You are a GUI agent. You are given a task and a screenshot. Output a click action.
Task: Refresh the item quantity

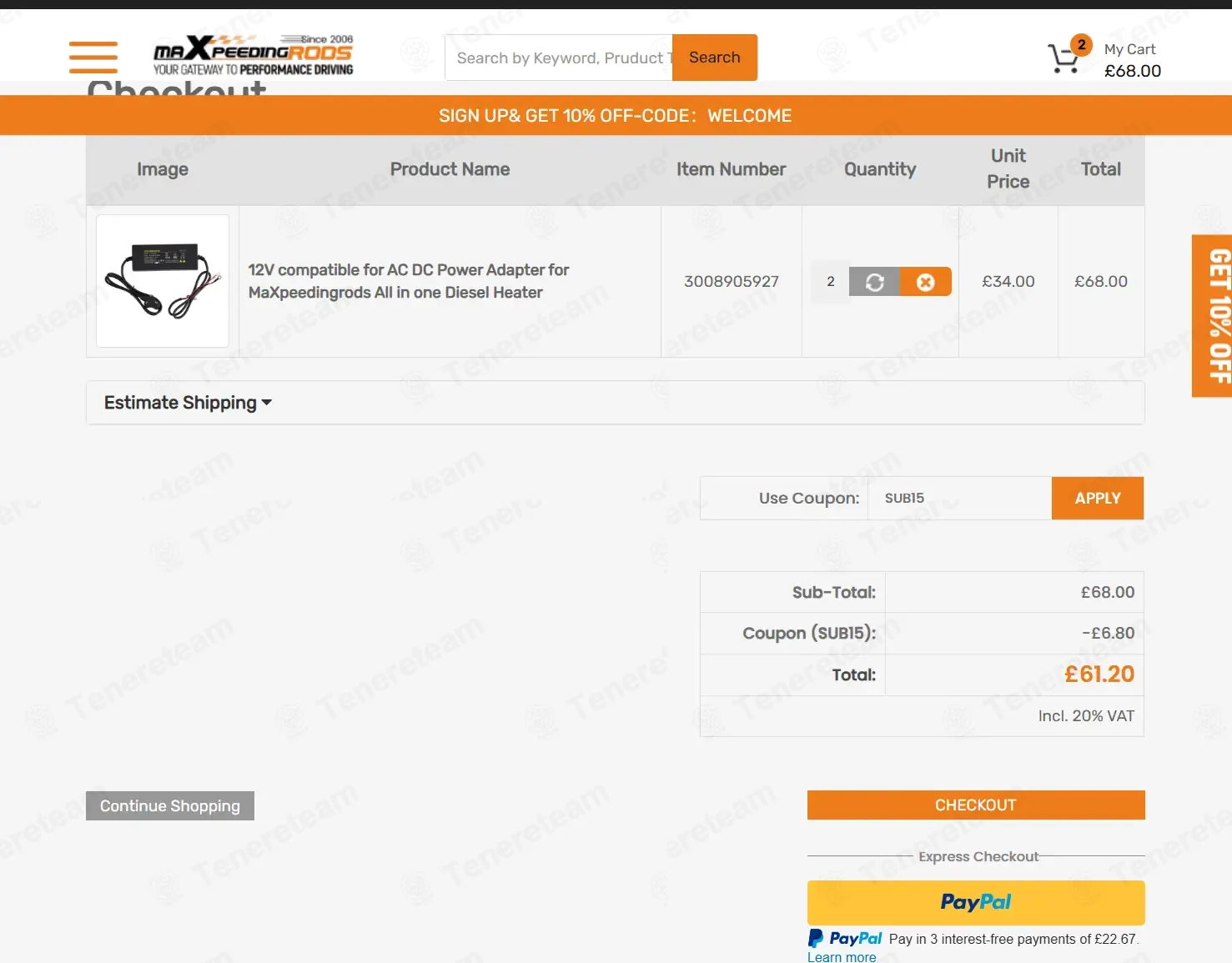[x=874, y=282]
